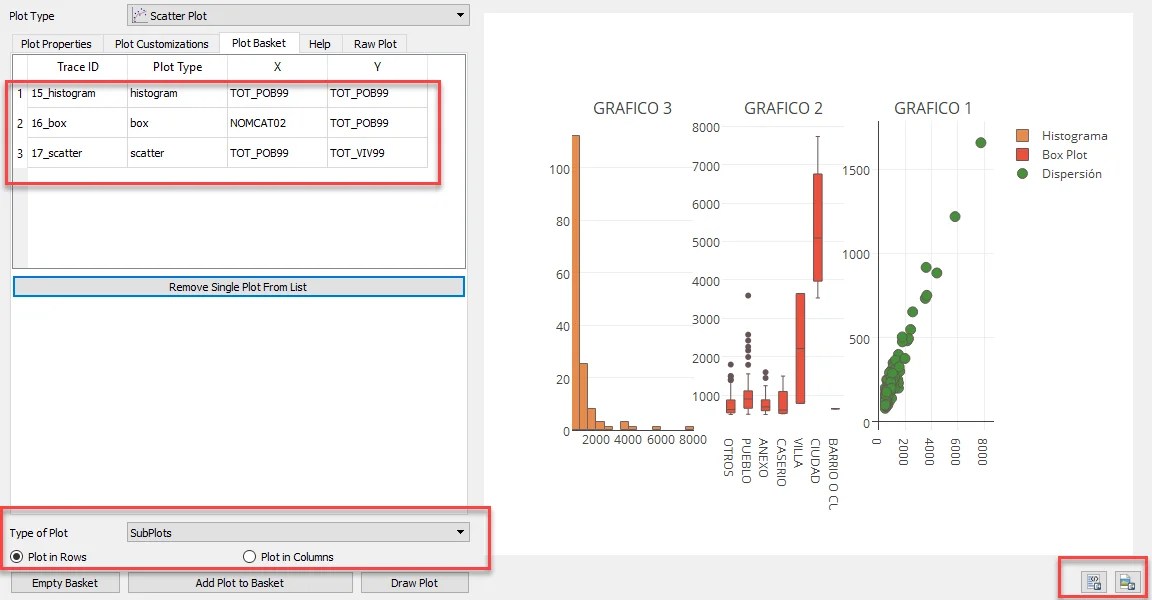Open the Raw Plot tab

pyautogui.click(x=375, y=44)
